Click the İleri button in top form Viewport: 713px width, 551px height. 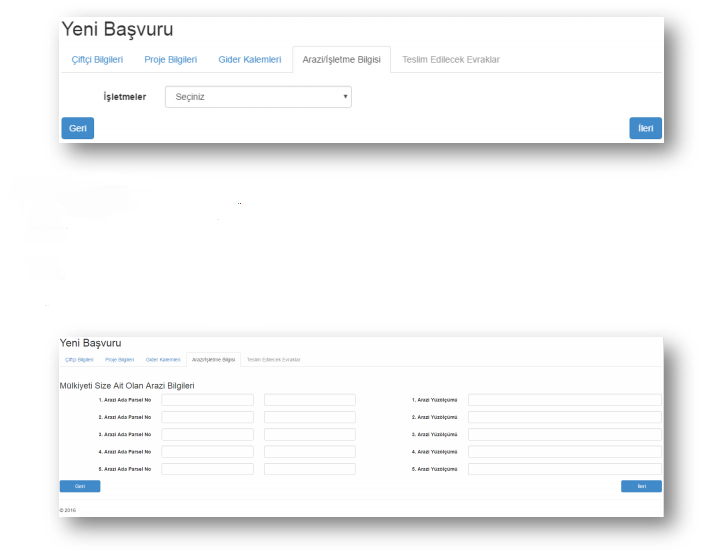click(x=645, y=128)
